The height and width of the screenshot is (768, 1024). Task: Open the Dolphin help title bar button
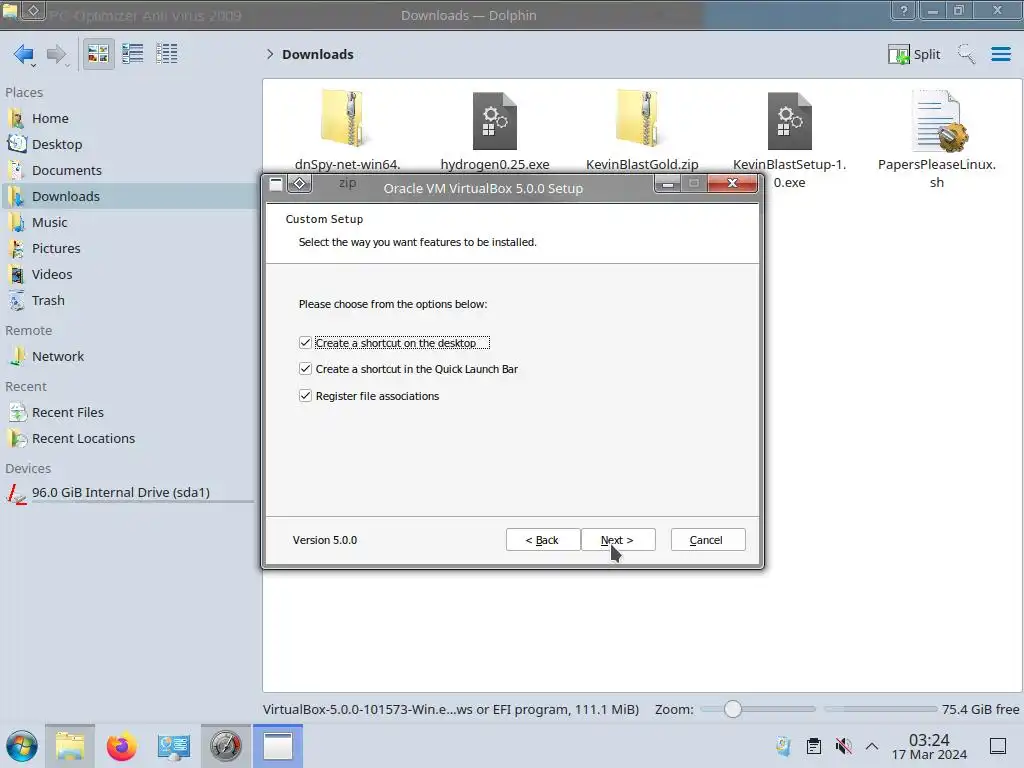[904, 11]
